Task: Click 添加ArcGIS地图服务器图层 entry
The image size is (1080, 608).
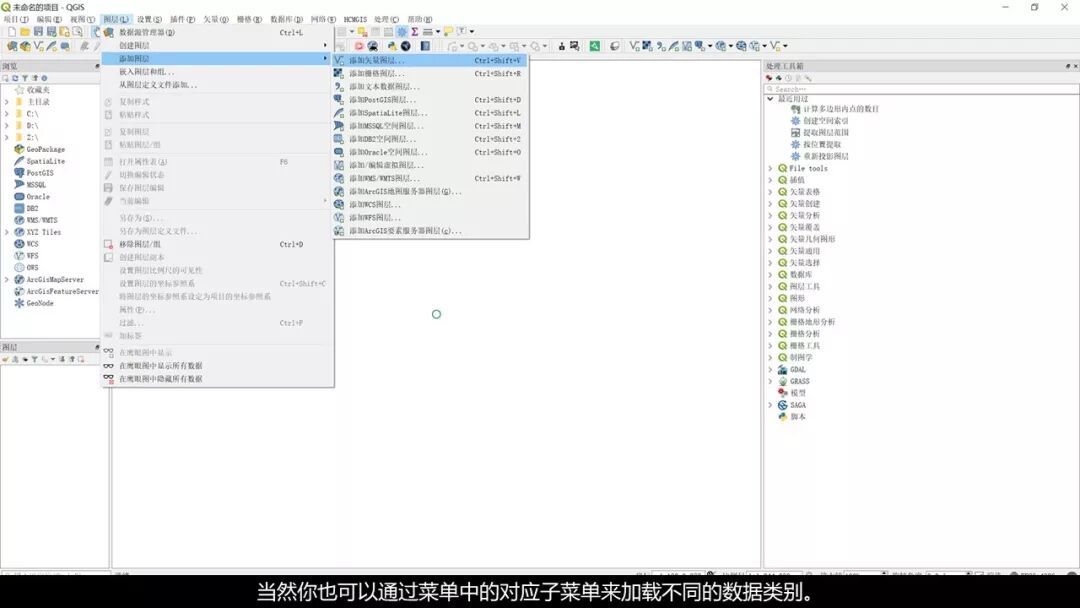Action: point(430,191)
